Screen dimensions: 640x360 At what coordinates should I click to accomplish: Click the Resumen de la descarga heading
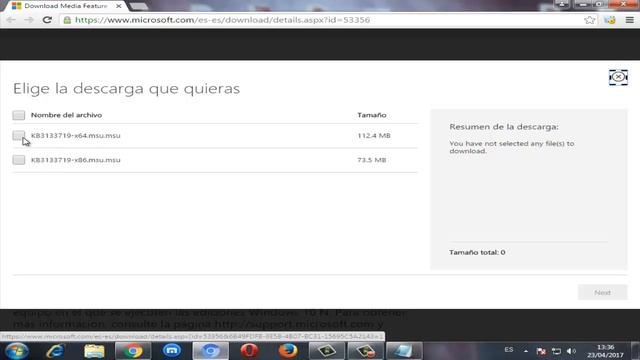click(x=504, y=127)
